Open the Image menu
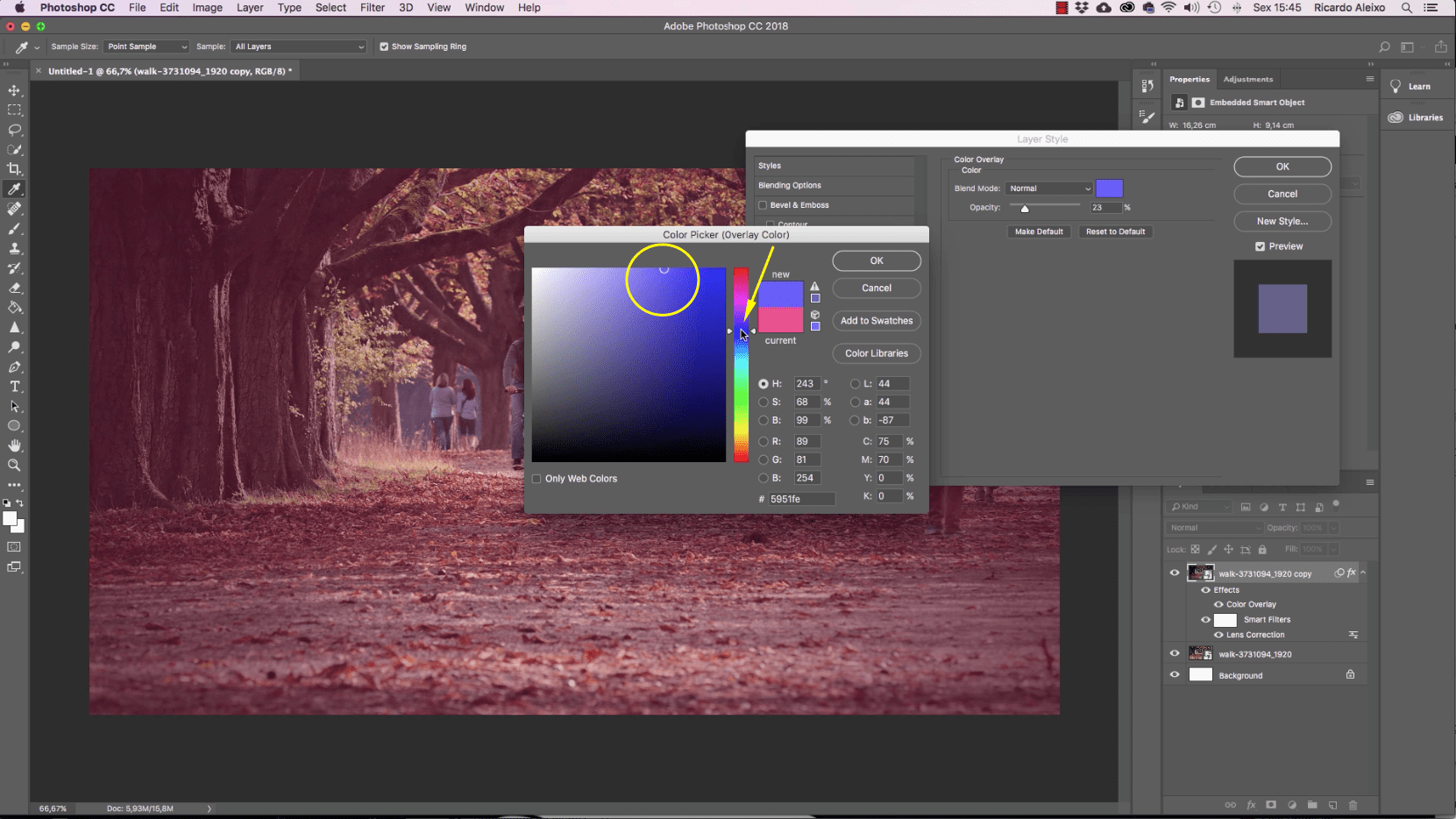The height and width of the screenshot is (819, 1456). pyautogui.click(x=207, y=8)
